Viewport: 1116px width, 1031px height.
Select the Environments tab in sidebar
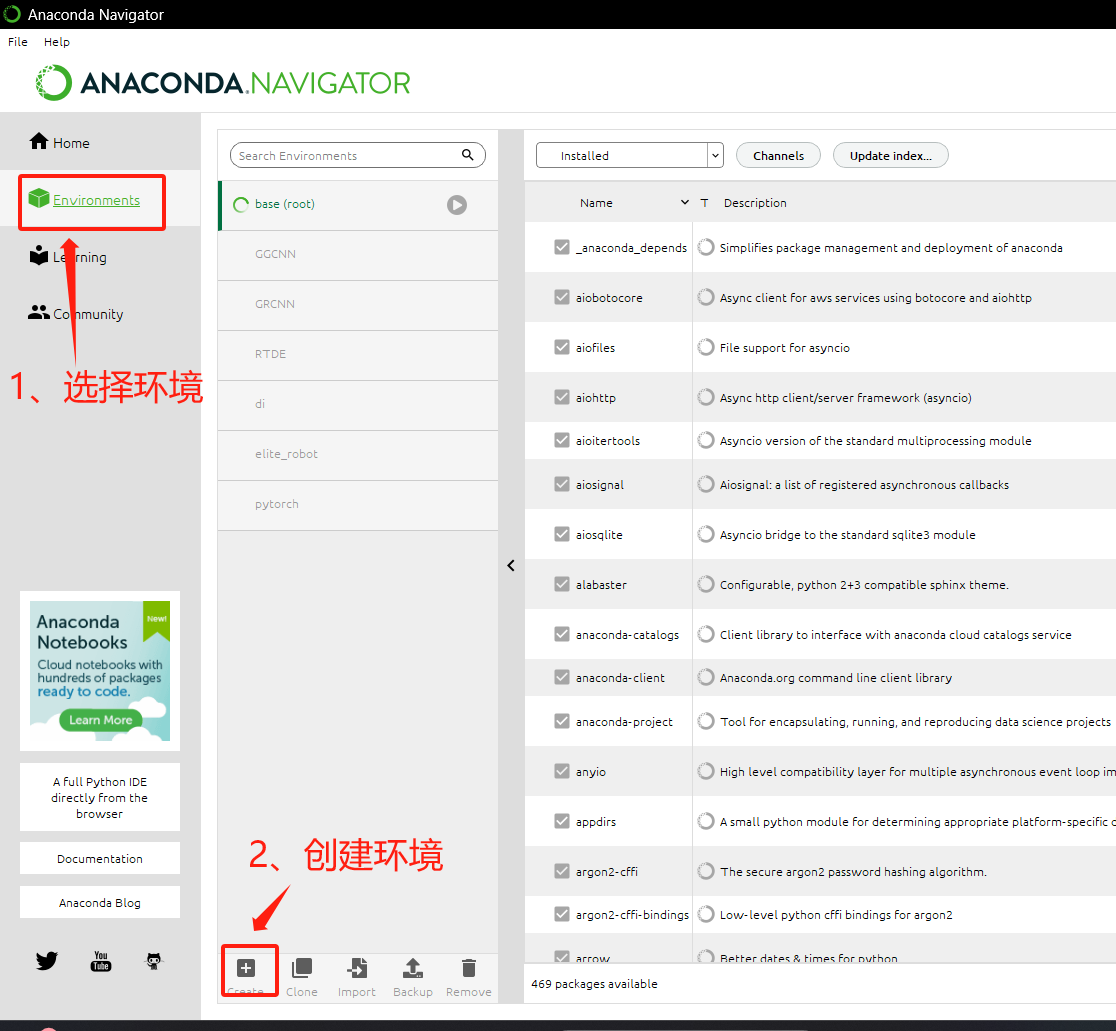pyautogui.click(x=84, y=200)
